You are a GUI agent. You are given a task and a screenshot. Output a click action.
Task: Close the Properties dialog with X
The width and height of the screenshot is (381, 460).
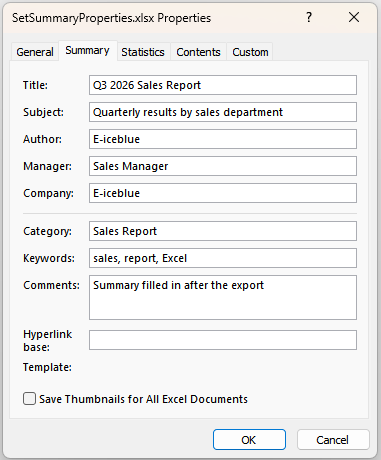coord(354,17)
